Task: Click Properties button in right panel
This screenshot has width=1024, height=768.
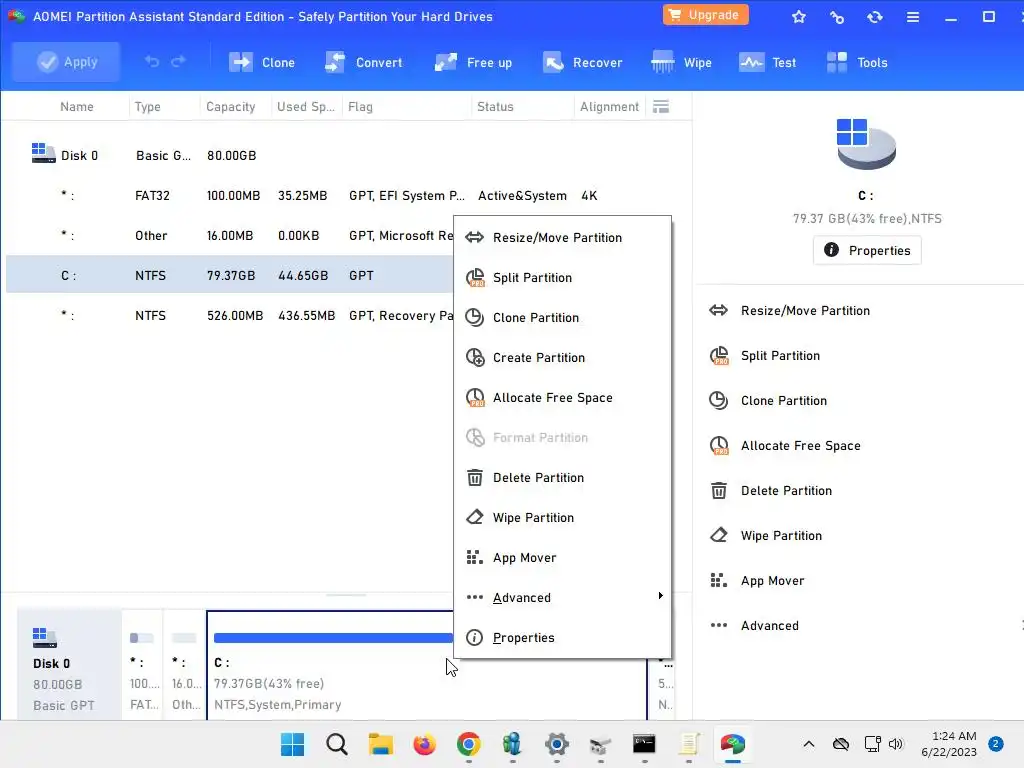Action: click(x=867, y=250)
